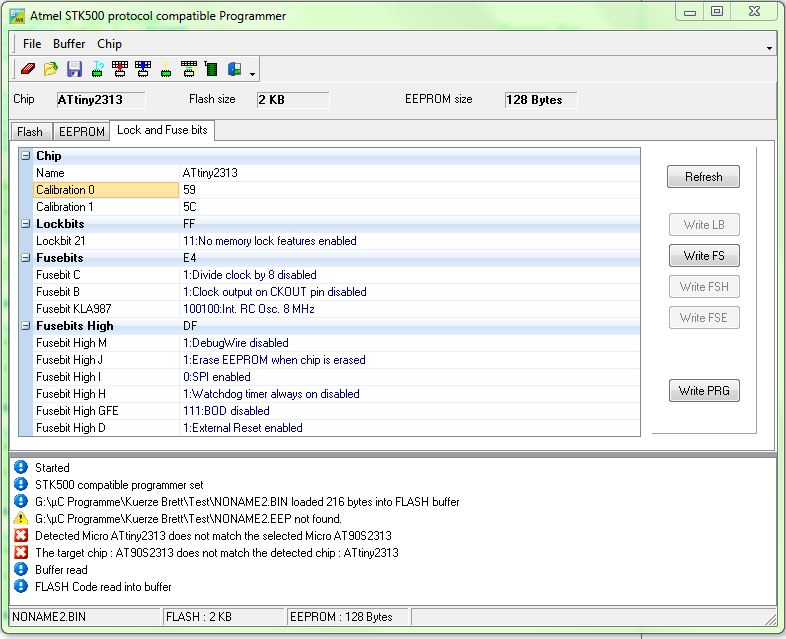Click the red eraser erase-chip icon
Image resolution: width=786 pixels, height=639 pixels.
(28, 69)
